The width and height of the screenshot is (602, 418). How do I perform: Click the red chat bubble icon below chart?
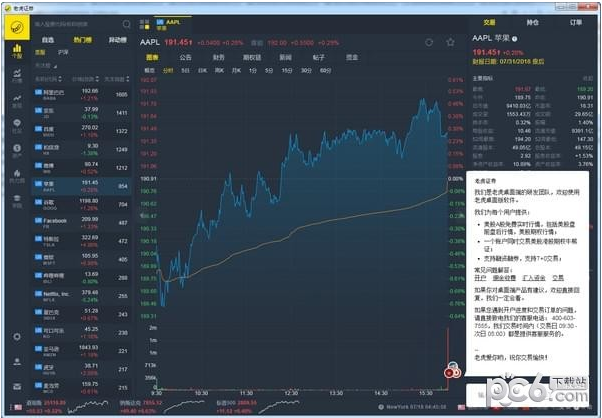(453, 371)
